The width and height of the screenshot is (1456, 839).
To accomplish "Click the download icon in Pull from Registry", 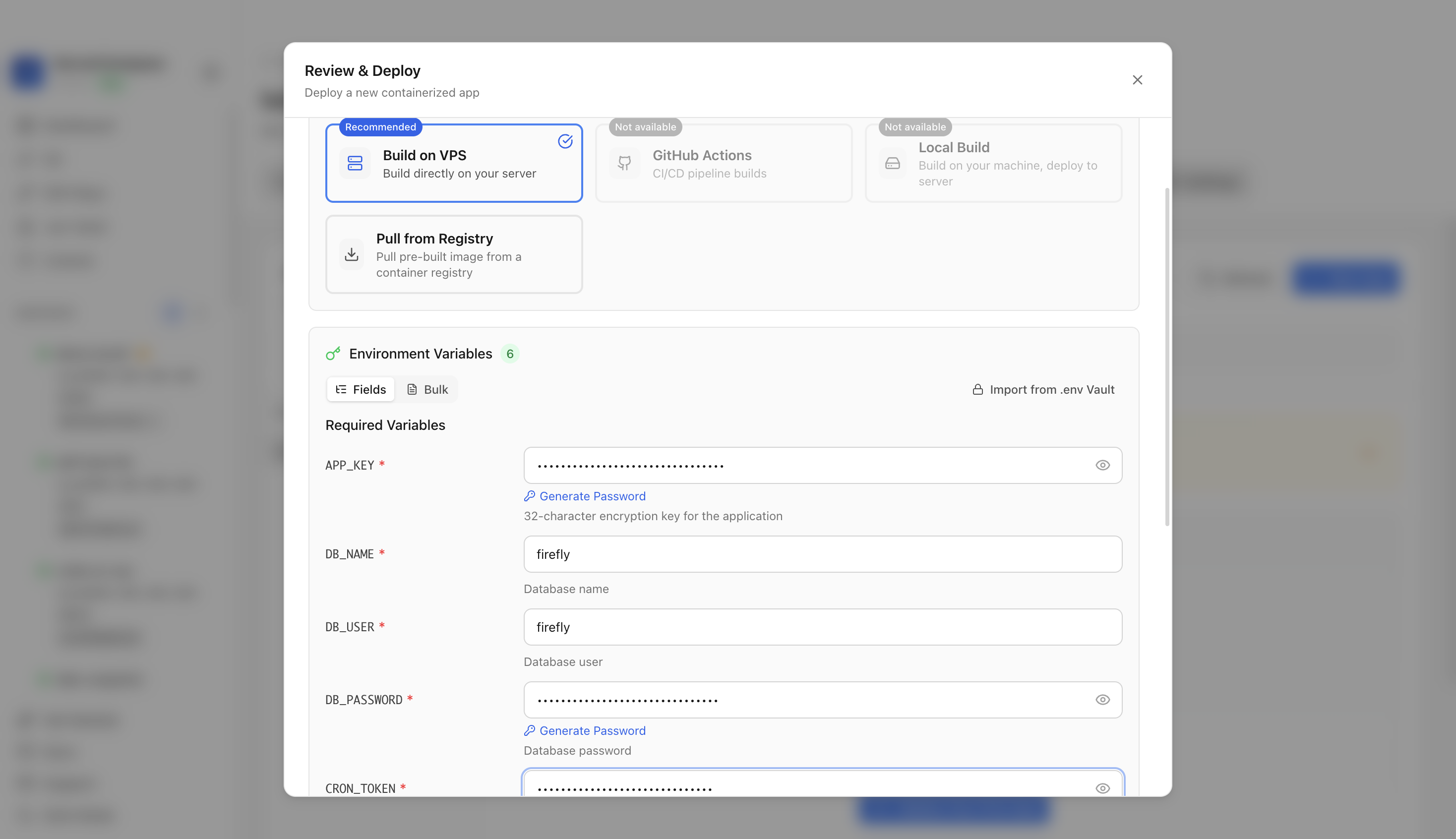I will (352, 254).
